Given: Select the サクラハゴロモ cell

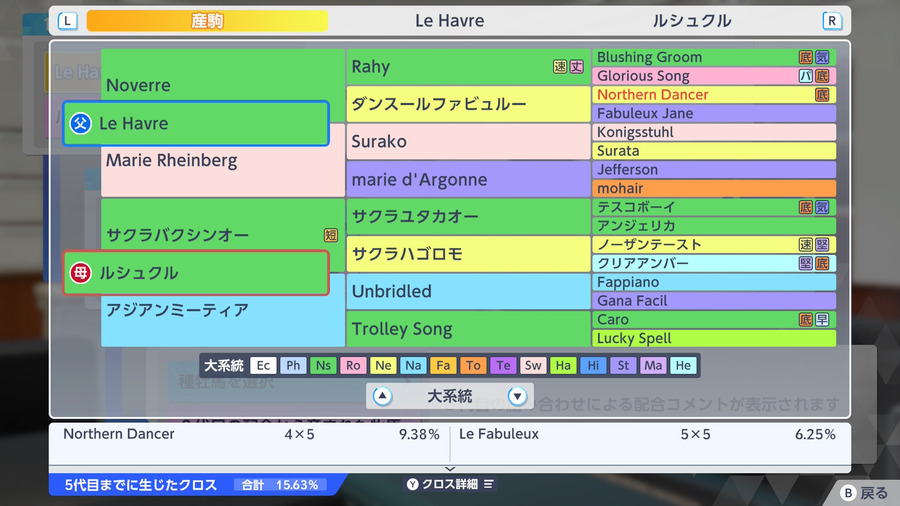Looking at the screenshot, I should (x=468, y=254).
